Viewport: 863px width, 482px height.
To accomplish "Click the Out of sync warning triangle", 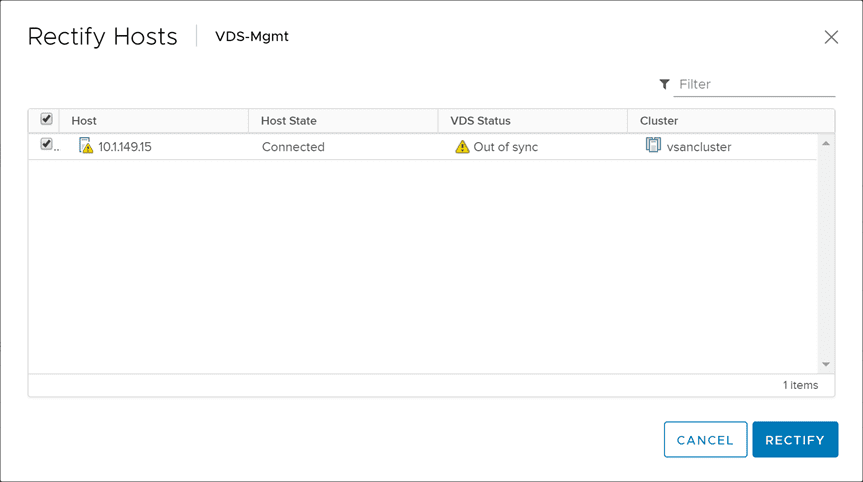I will point(462,147).
